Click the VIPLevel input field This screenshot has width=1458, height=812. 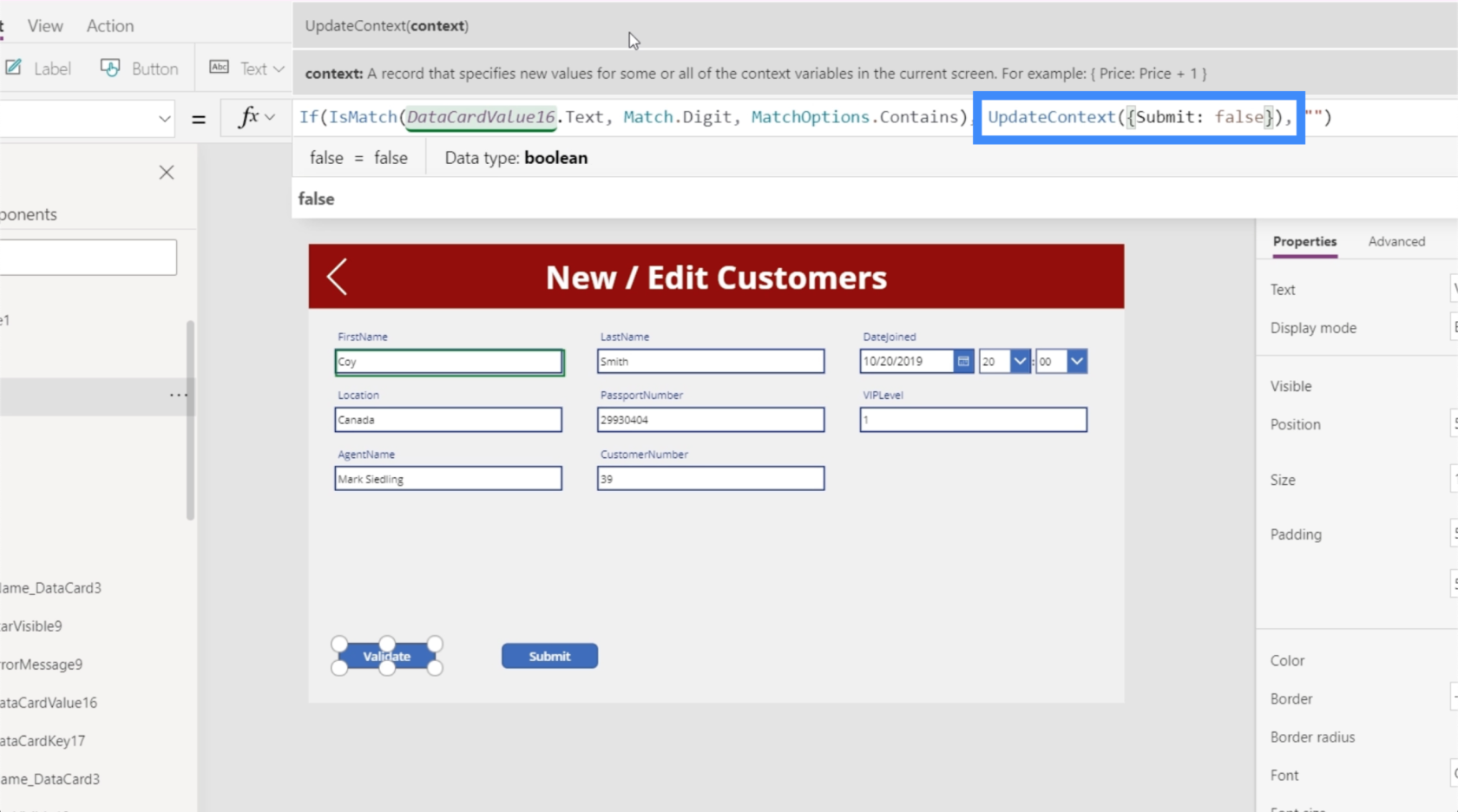point(973,420)
